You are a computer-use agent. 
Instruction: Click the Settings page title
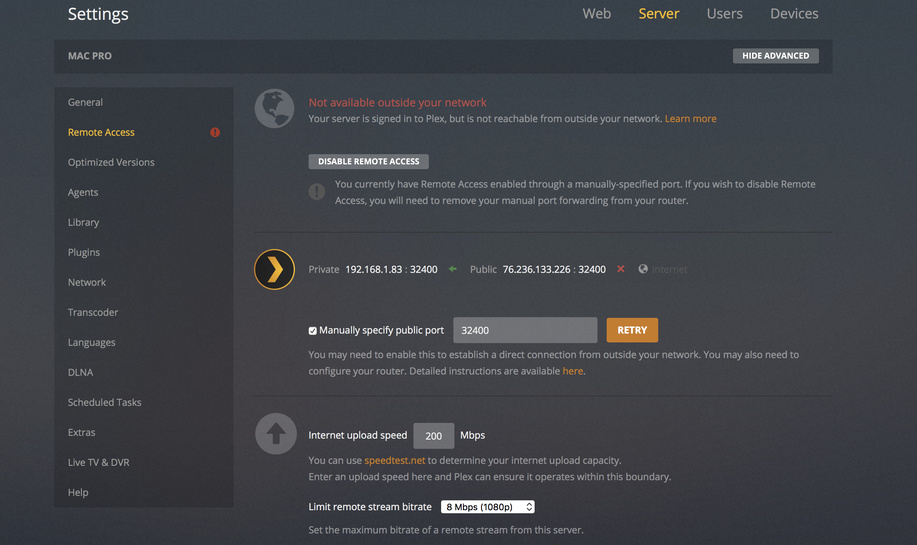pyautogui.click(x=98, y=14)
